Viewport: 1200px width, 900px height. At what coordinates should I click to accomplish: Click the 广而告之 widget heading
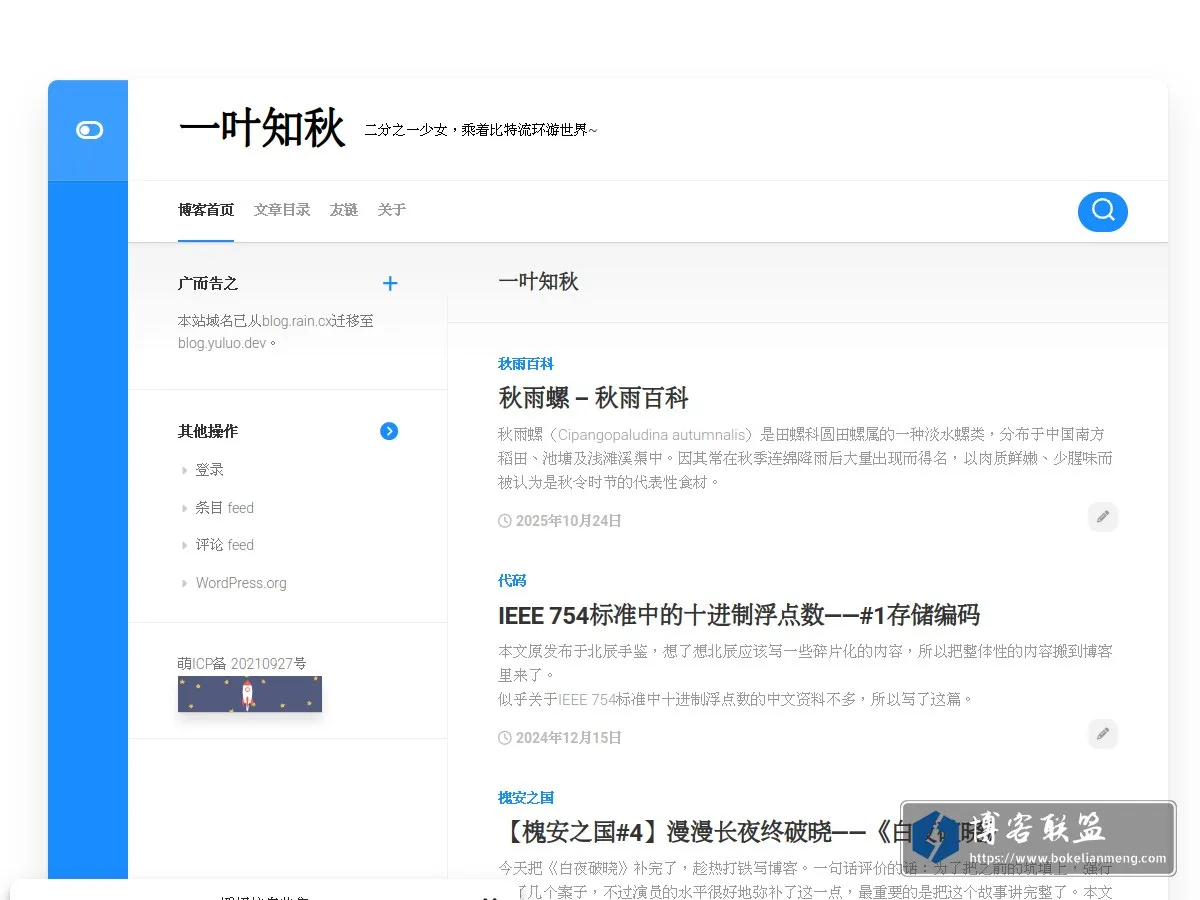coord(208,284)
